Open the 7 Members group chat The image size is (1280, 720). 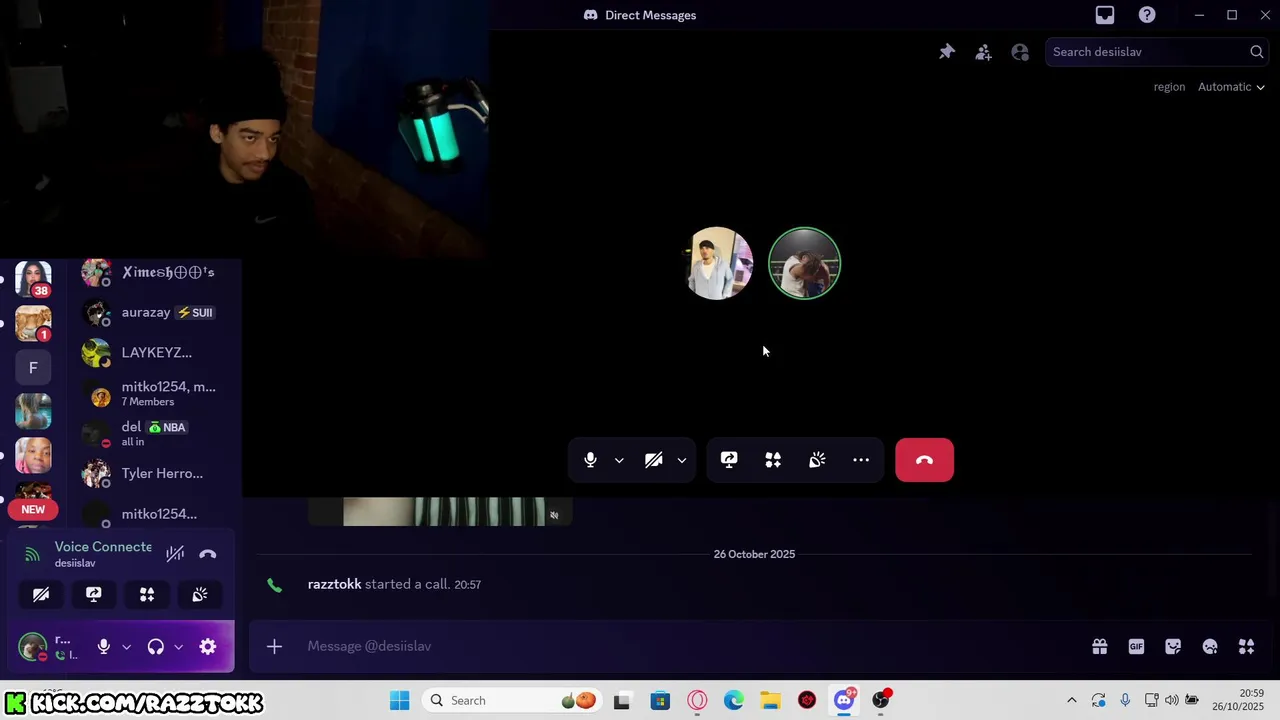[156, 393]
